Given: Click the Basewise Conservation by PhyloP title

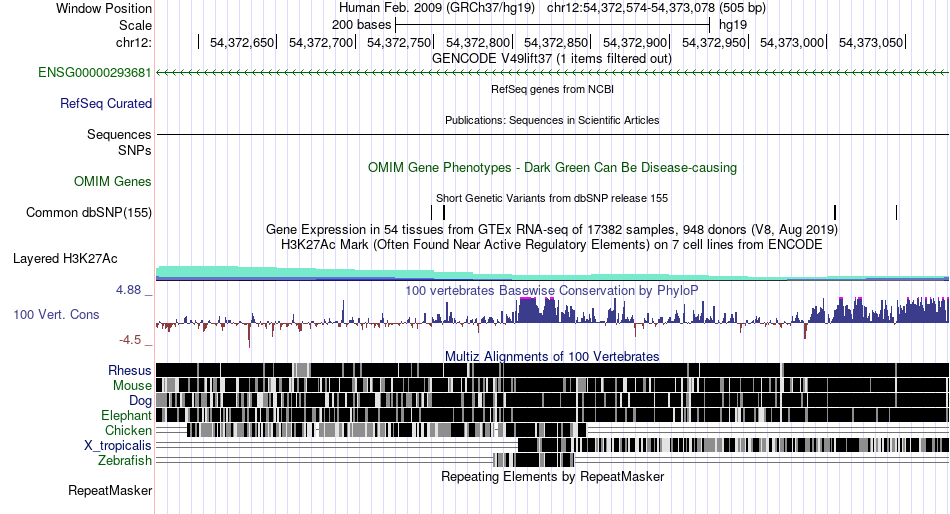Looking at the screenshot, I should (552, 290).
